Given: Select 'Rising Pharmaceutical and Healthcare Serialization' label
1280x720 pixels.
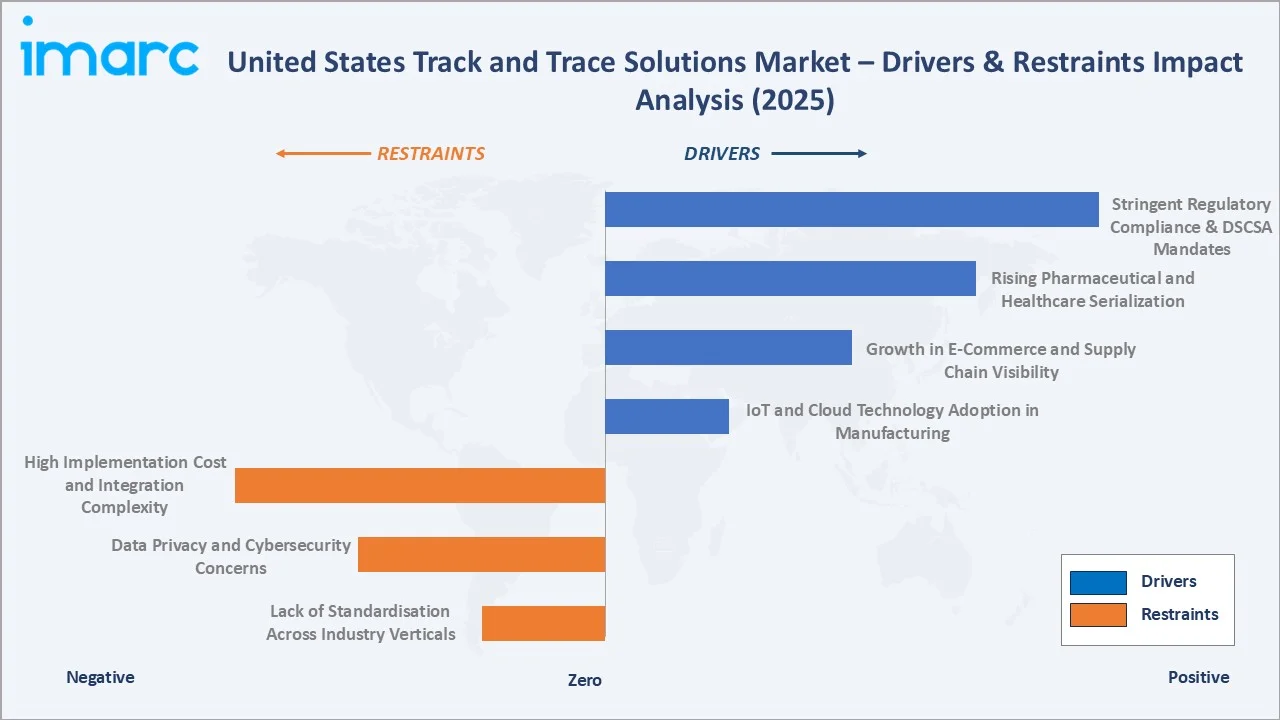Looking at the screenshot, I should (x=1093, y=289).
